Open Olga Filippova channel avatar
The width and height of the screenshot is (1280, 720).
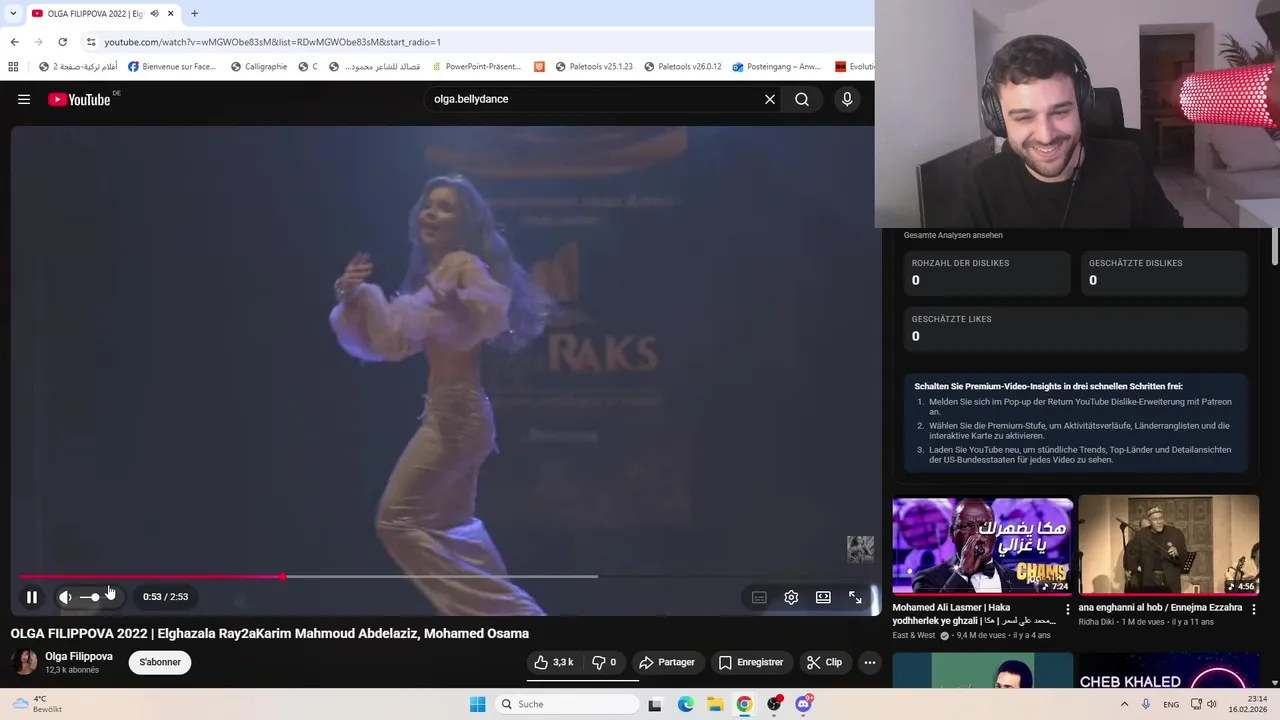[24, 662]
